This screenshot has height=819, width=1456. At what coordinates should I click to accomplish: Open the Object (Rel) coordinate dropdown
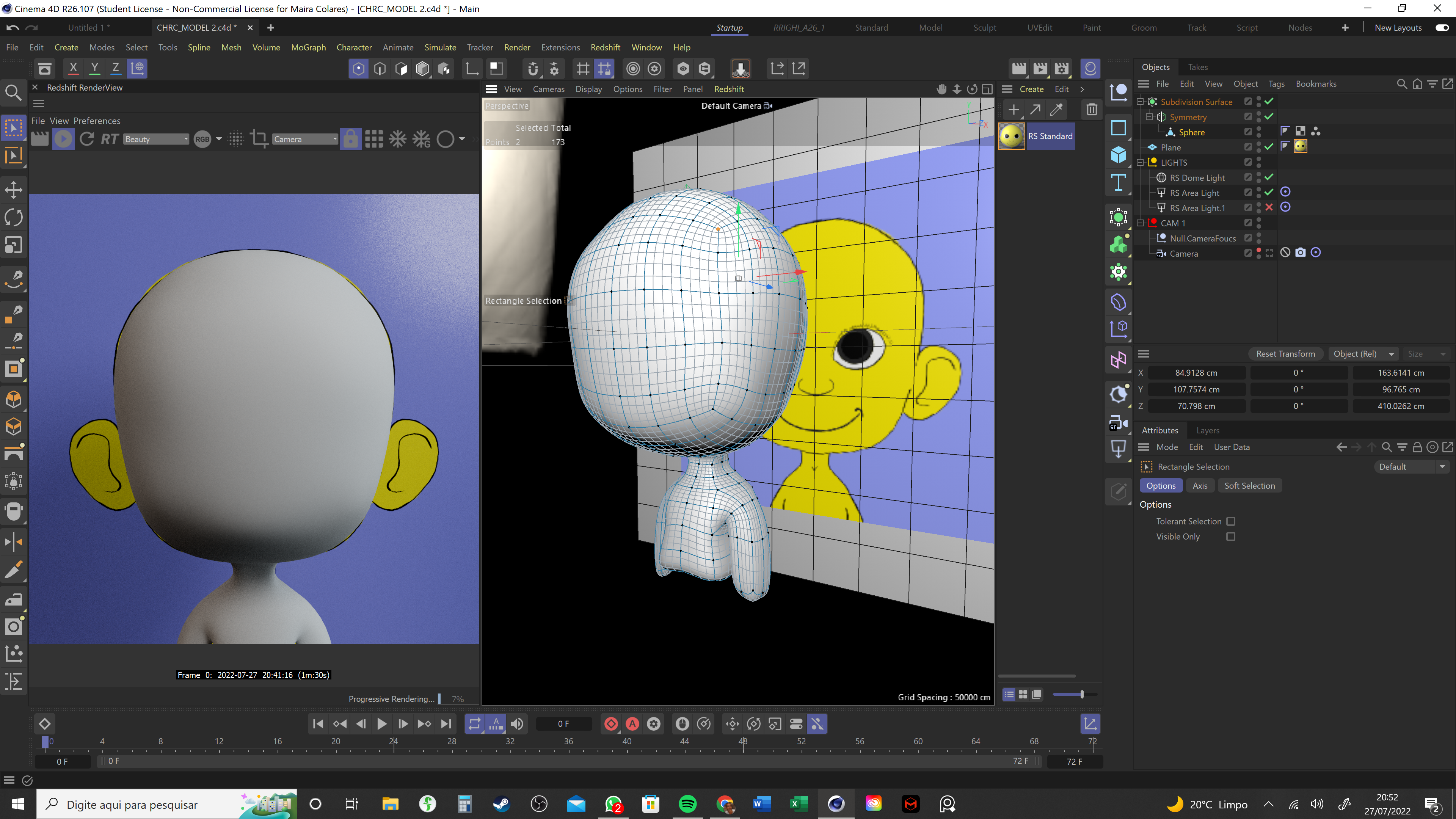click(x=1363, y=354)
